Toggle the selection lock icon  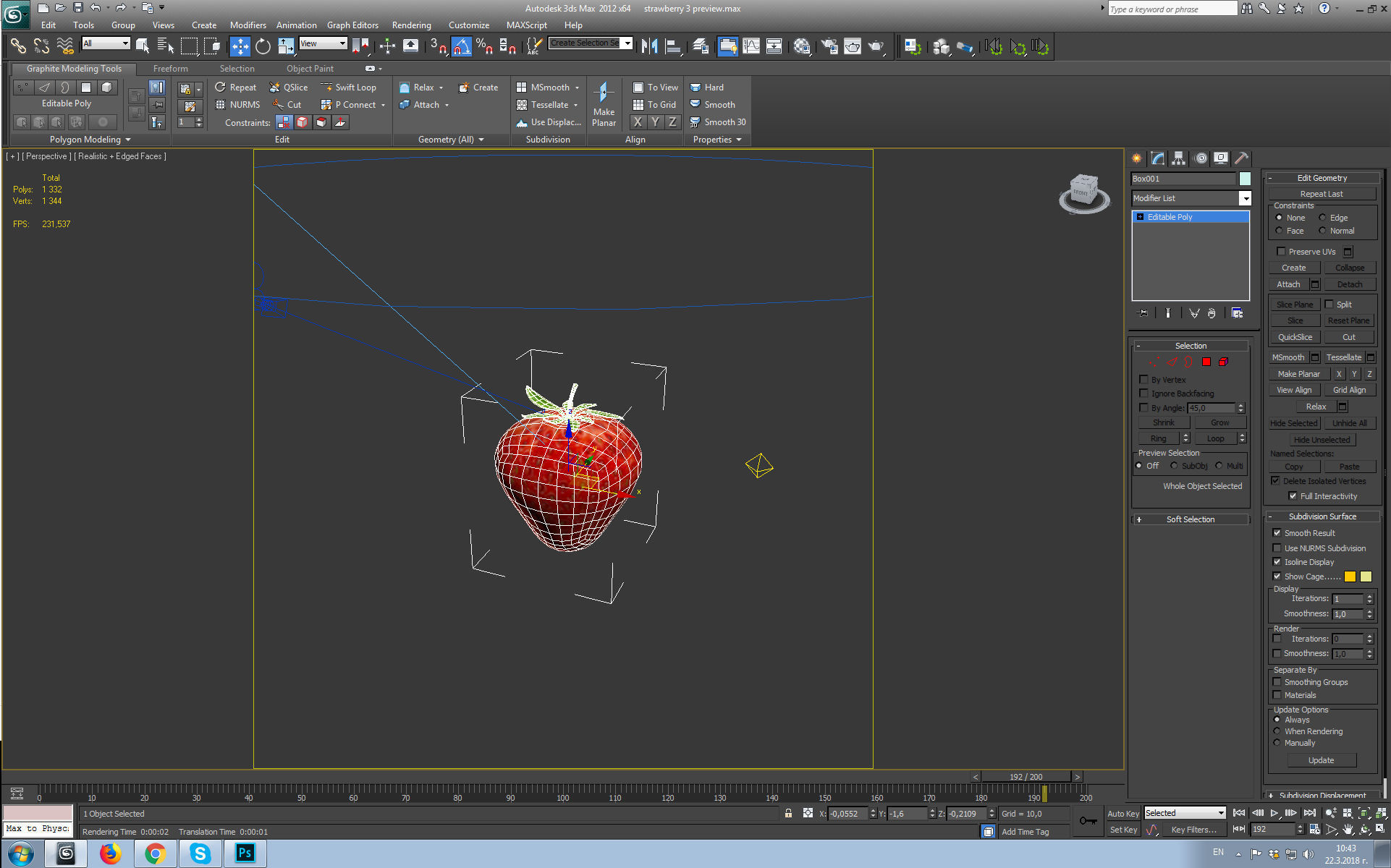pyautogui.click(x=788, y=814)
